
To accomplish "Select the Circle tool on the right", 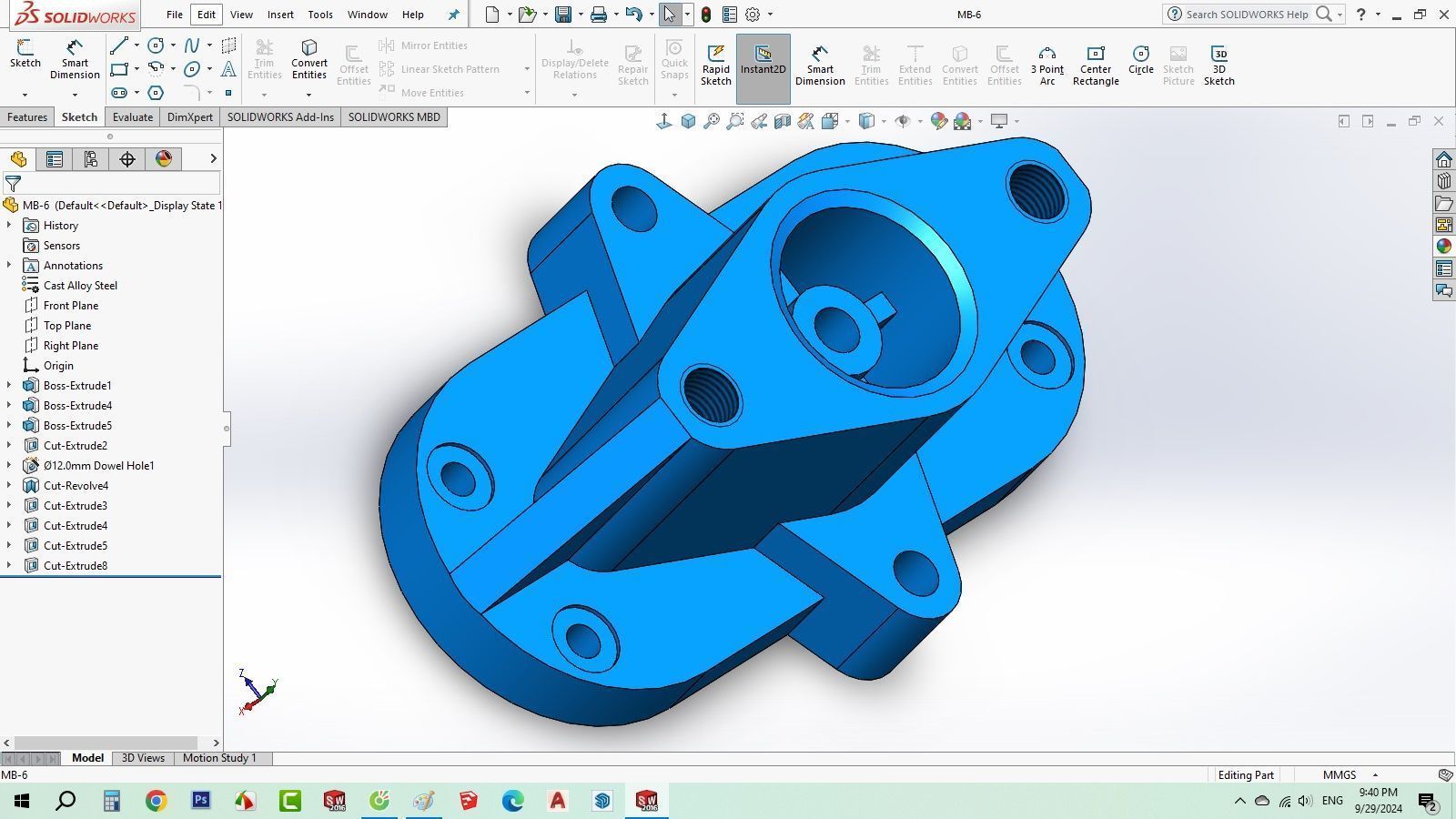I will 1140,60.
